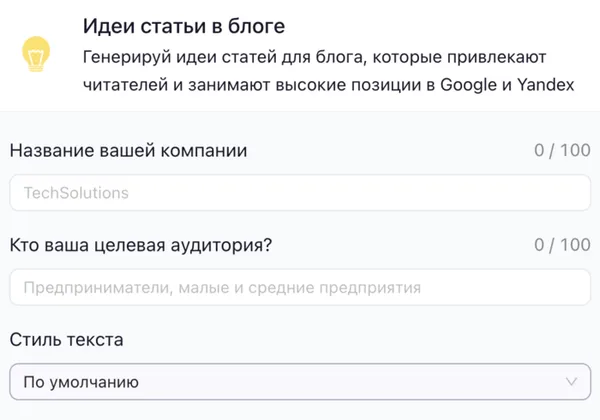Click the company name input field
This screenshot has width=600, height=420.
point(300,193)
